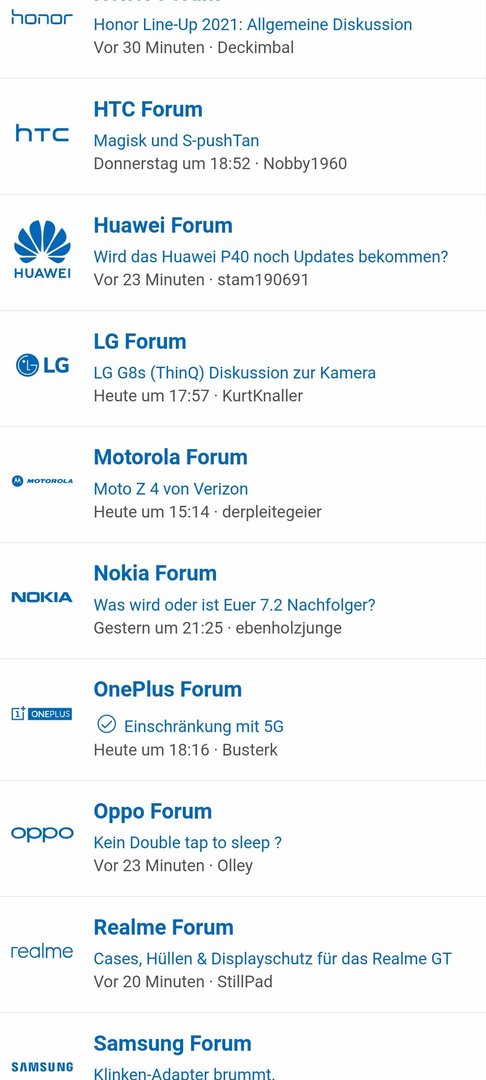The width and height of the screenshot is (486, 1080).
Task: Open Honor Line-Up 2021 discussion thread
Action: pos(253,25)
